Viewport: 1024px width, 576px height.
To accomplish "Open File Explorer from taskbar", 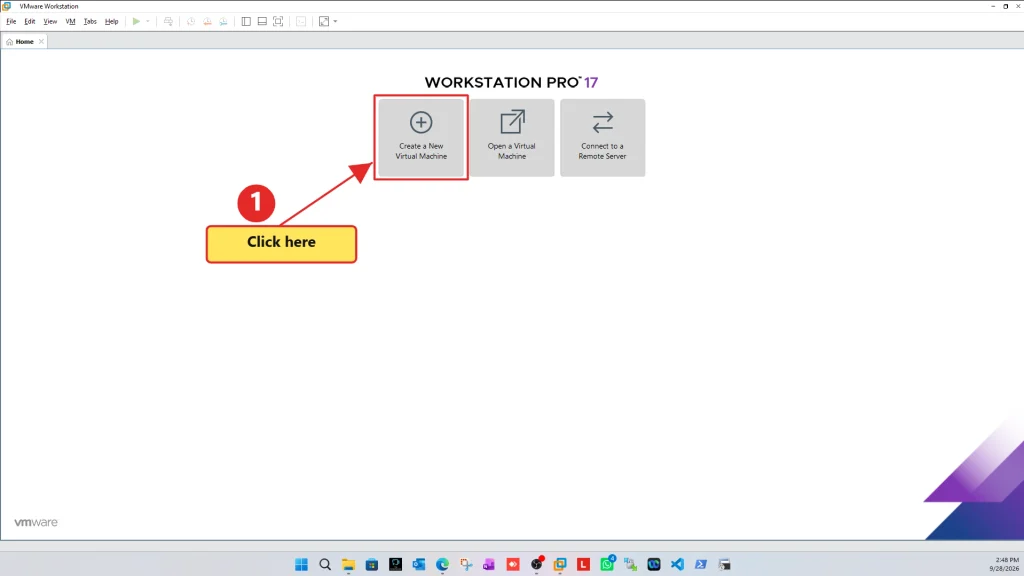I will click(x=348, y=564).
